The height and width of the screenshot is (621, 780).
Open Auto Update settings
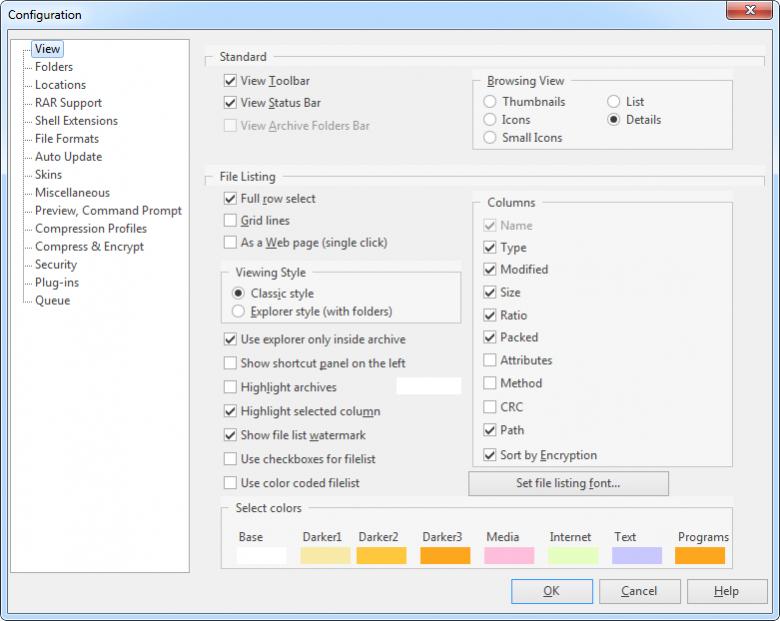pos(68,156)
